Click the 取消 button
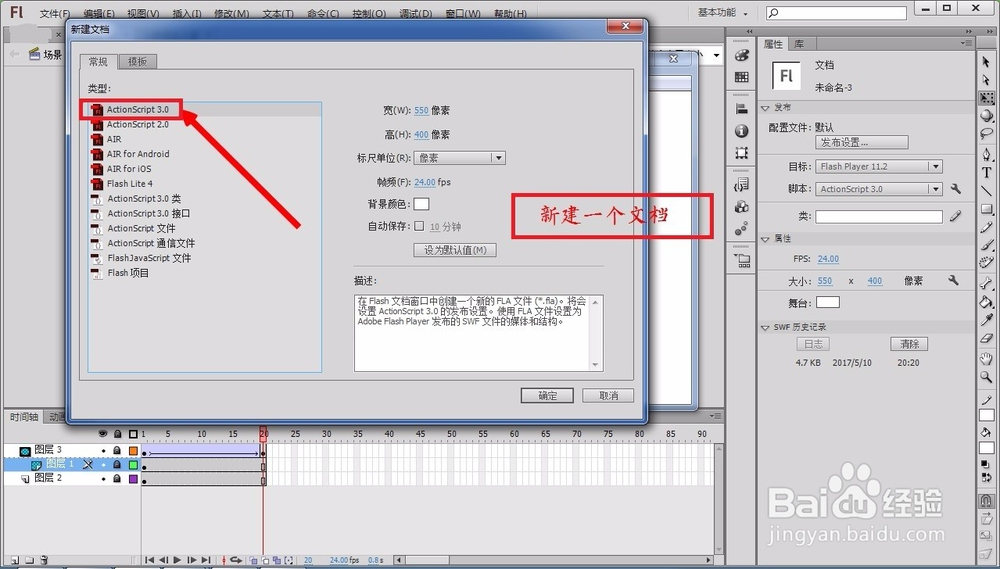Screen dimensions: 1000x569 coord(608,395)
